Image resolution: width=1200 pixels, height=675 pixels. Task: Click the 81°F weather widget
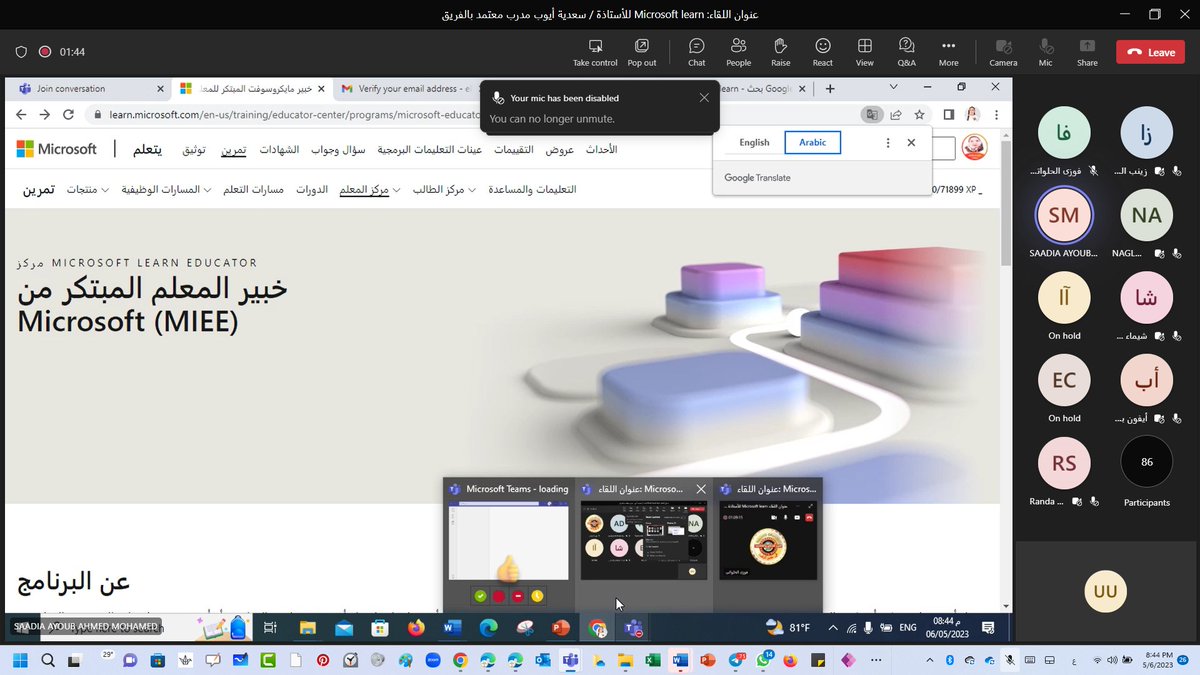pyautogui.click(x=787, y=628)
